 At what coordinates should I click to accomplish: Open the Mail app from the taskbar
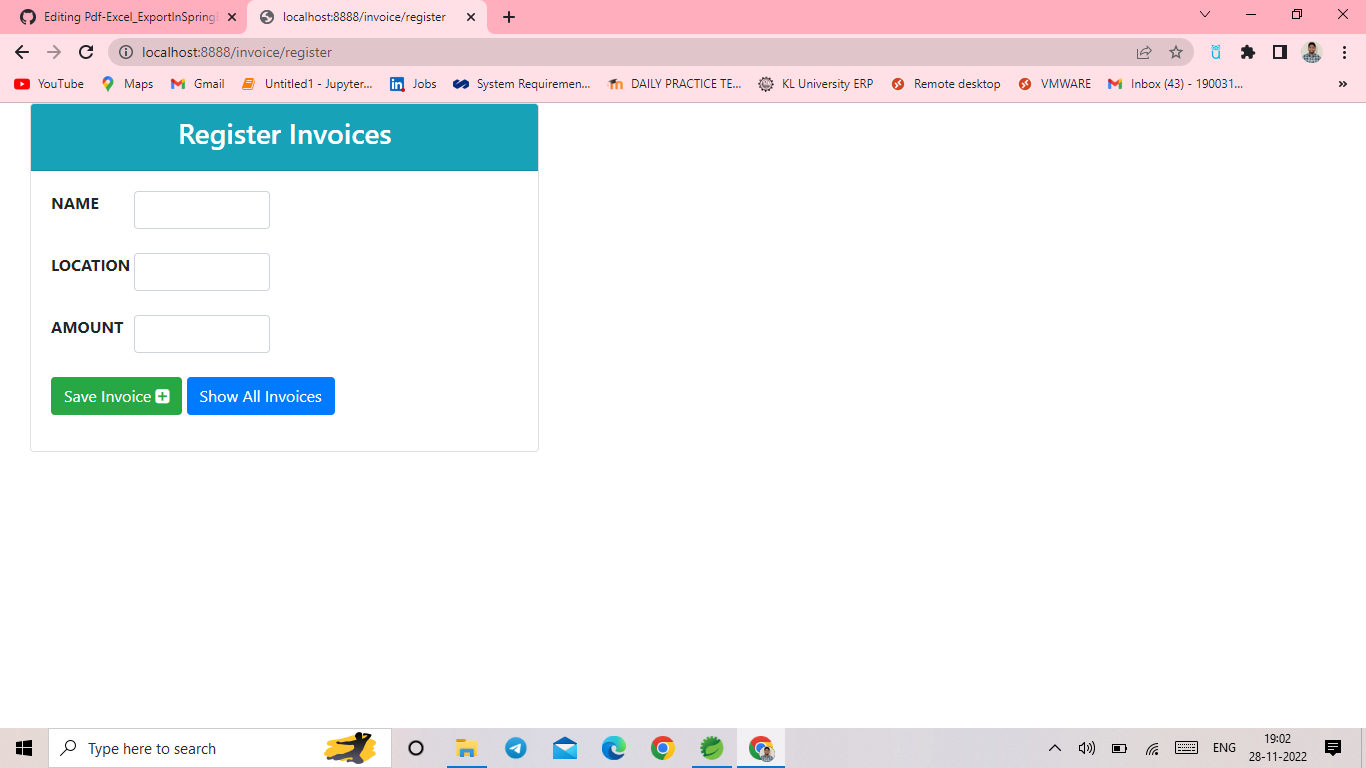pos(564,747)
